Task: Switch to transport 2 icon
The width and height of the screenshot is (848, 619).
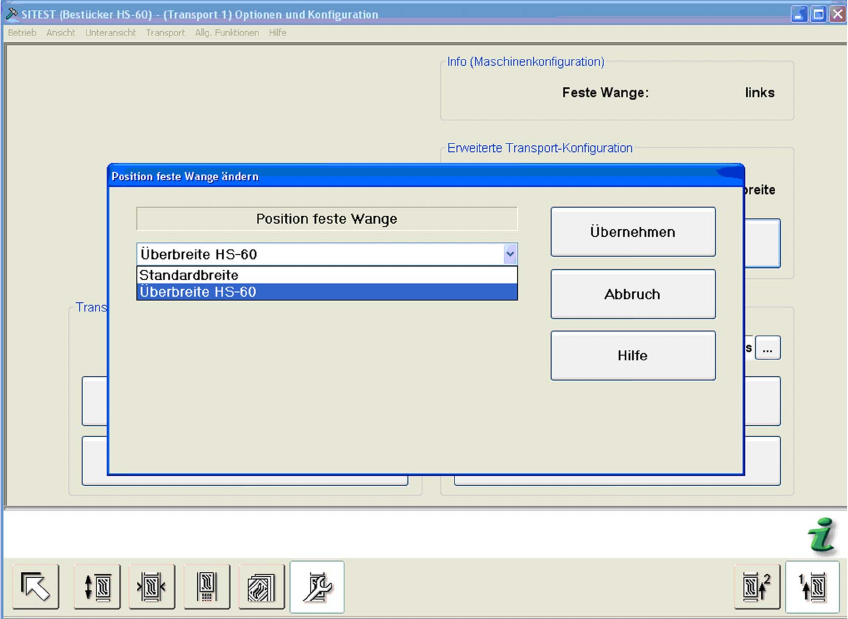Action: (x=757, y=586)
